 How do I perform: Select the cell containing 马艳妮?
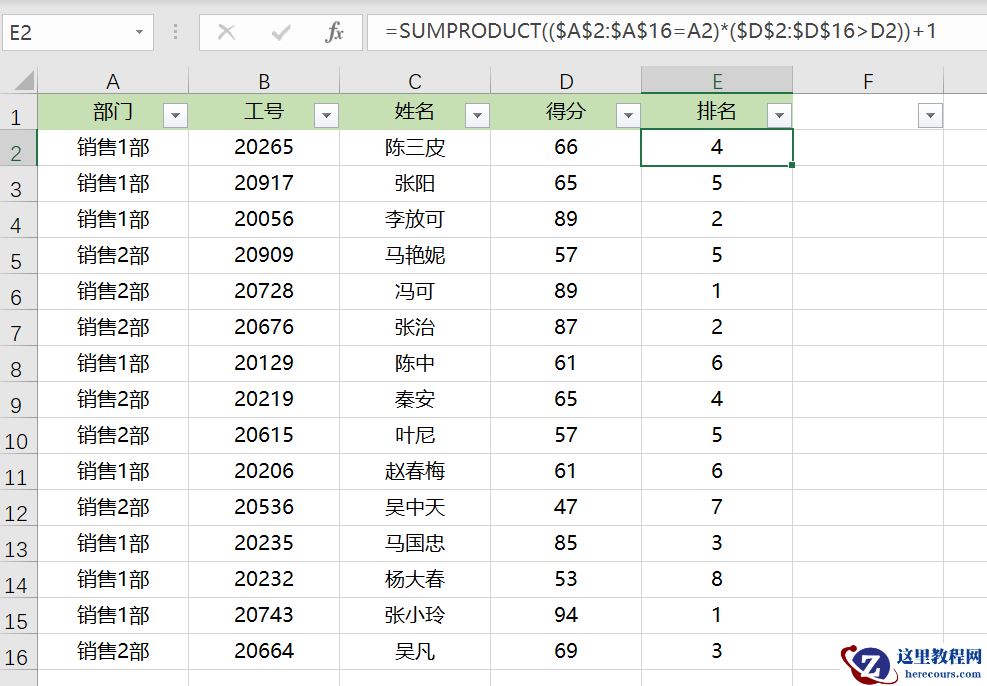pos(415,256)
